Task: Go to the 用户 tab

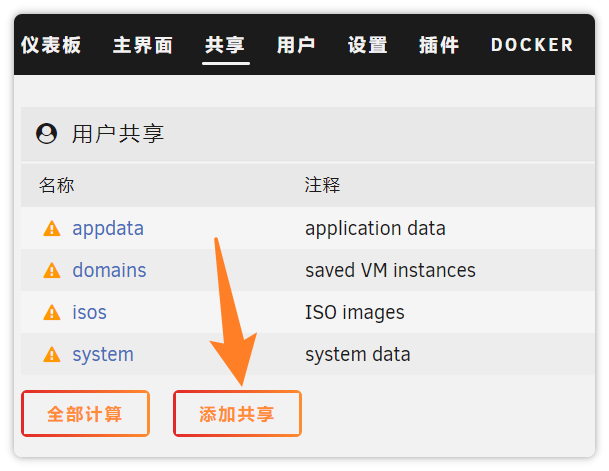Action: coord(296,45)
